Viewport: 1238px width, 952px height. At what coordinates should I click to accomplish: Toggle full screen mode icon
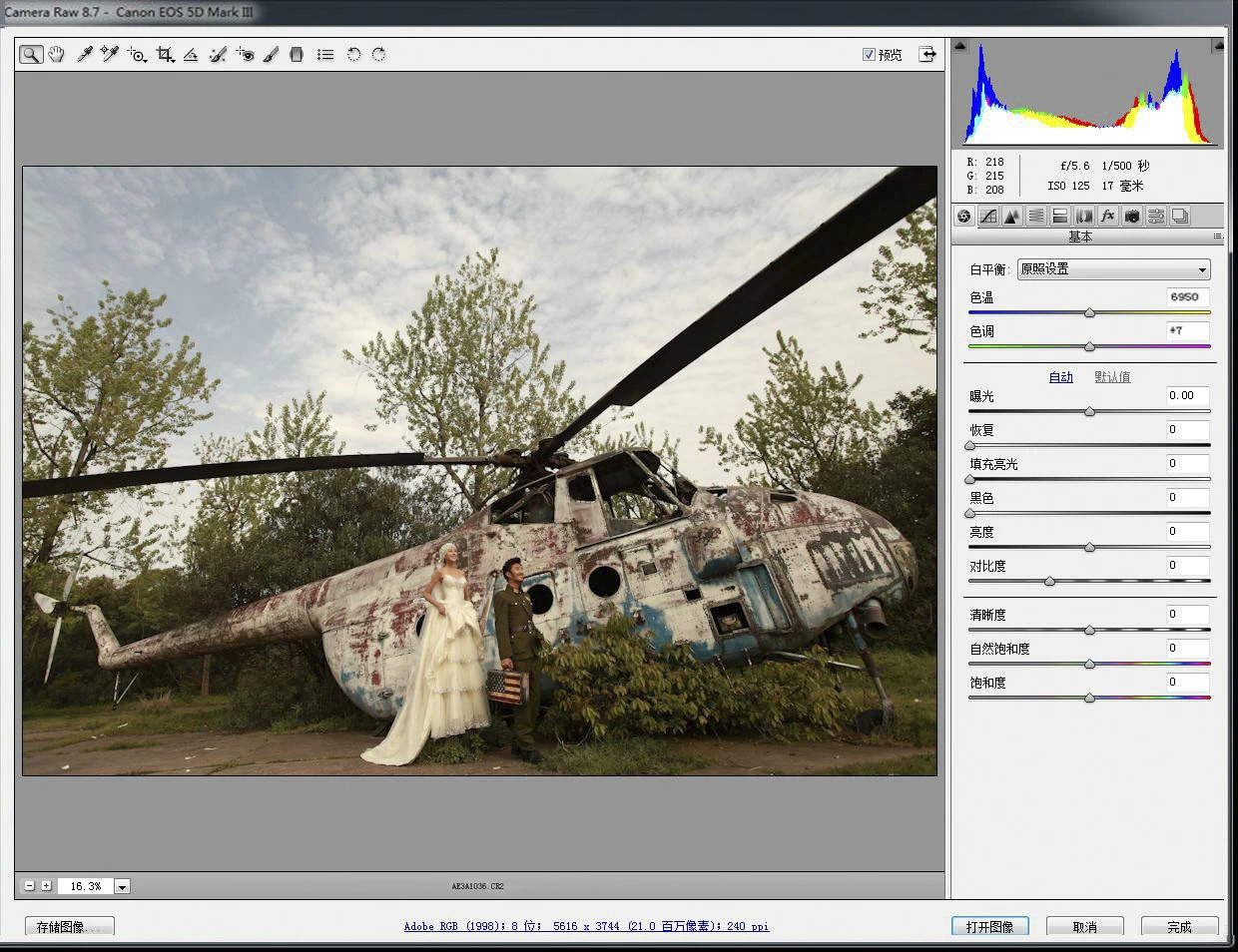click(x=928, y=54)
